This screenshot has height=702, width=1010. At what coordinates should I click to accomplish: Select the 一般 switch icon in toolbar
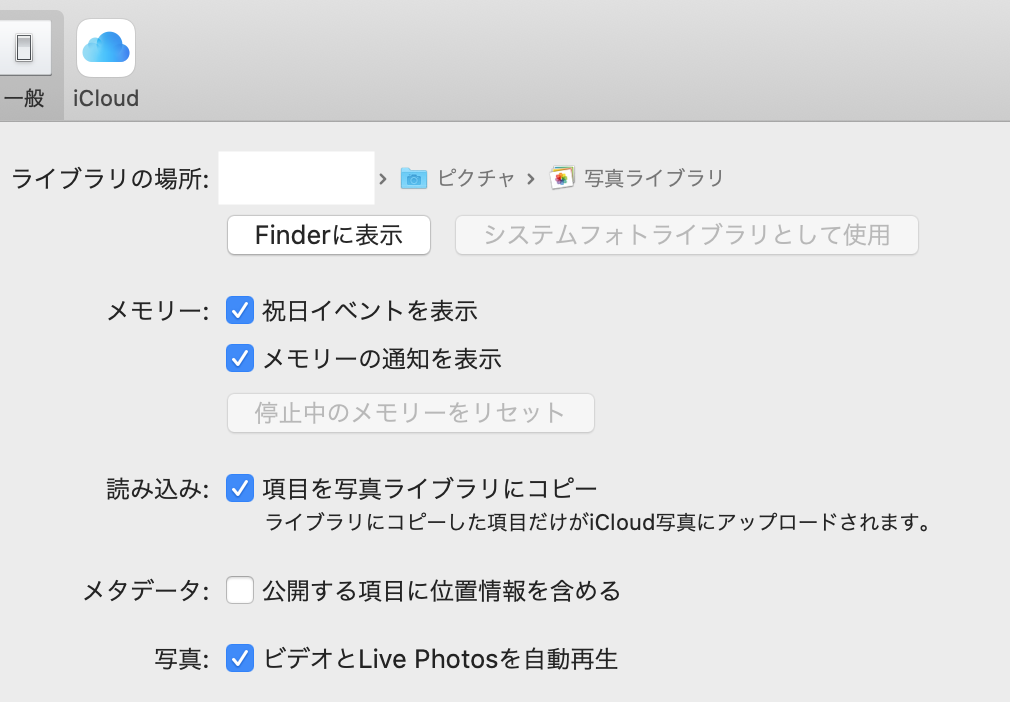(x=25, y=47)
